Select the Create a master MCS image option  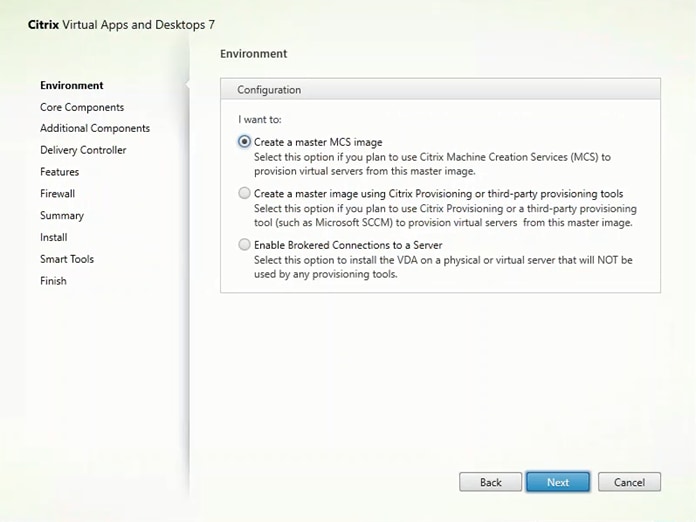[x=245, y=142]
